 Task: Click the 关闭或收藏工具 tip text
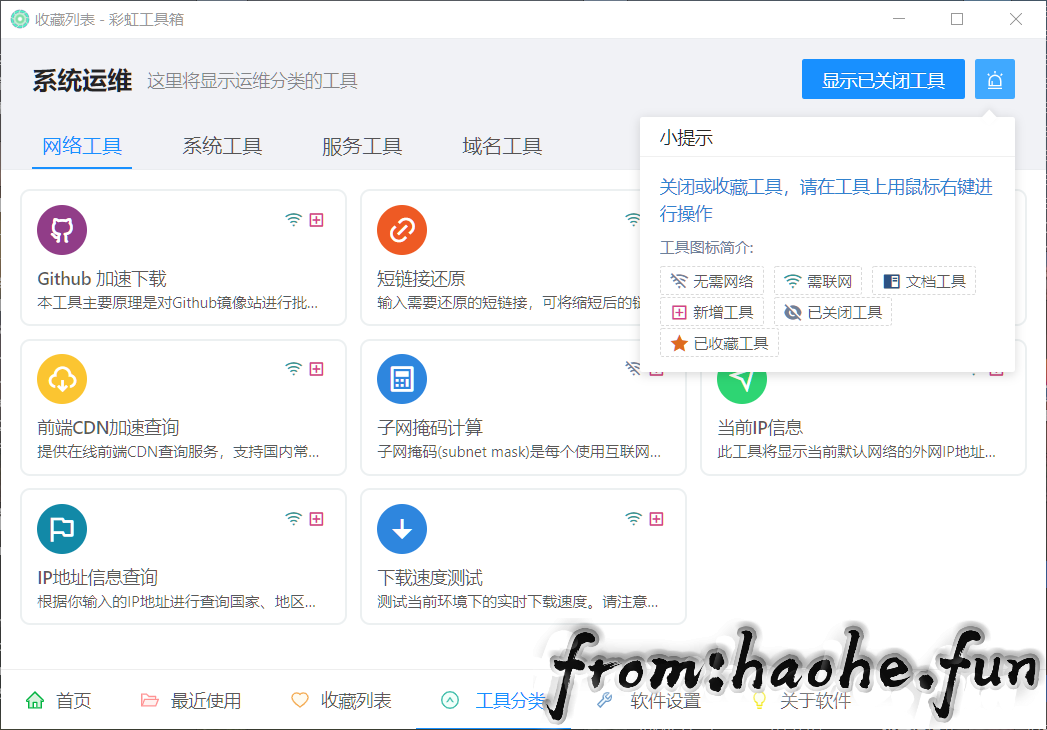click(x=826, y=200)
